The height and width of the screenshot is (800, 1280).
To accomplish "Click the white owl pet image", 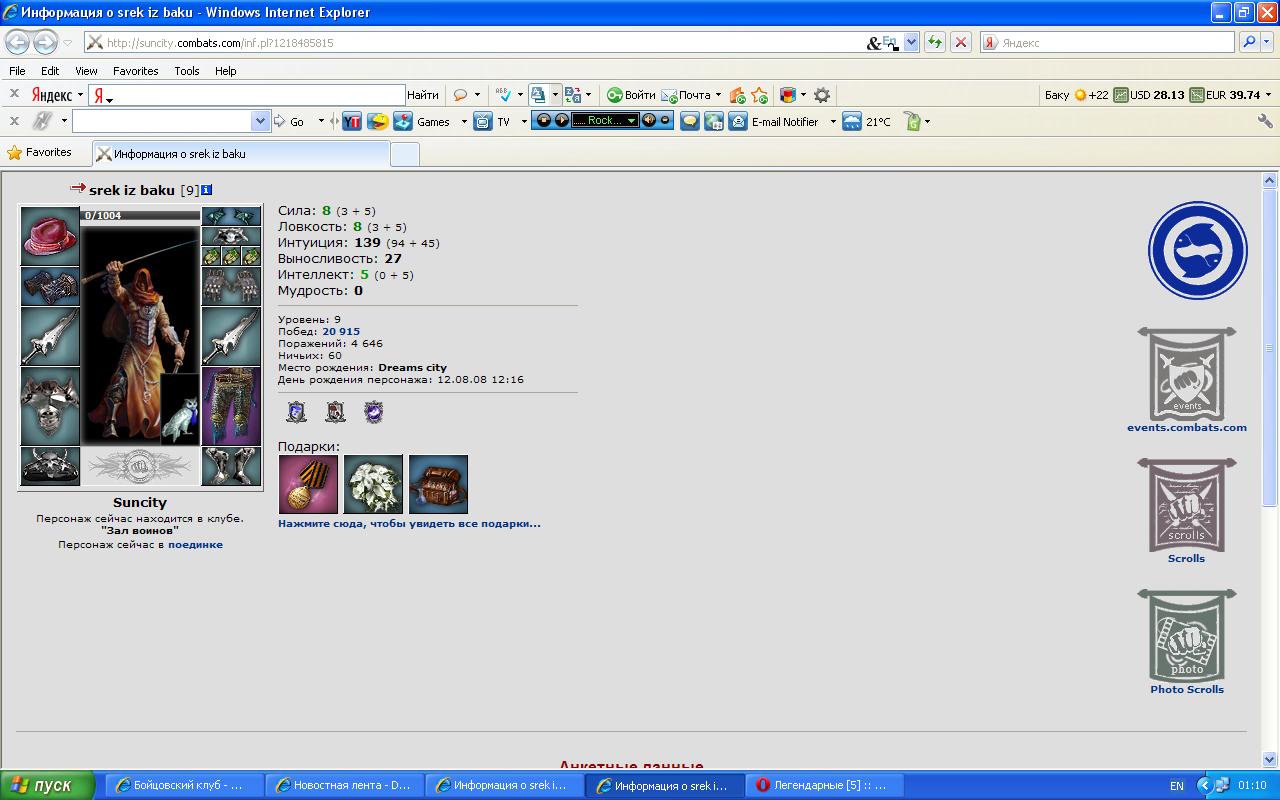I will 180,409.
